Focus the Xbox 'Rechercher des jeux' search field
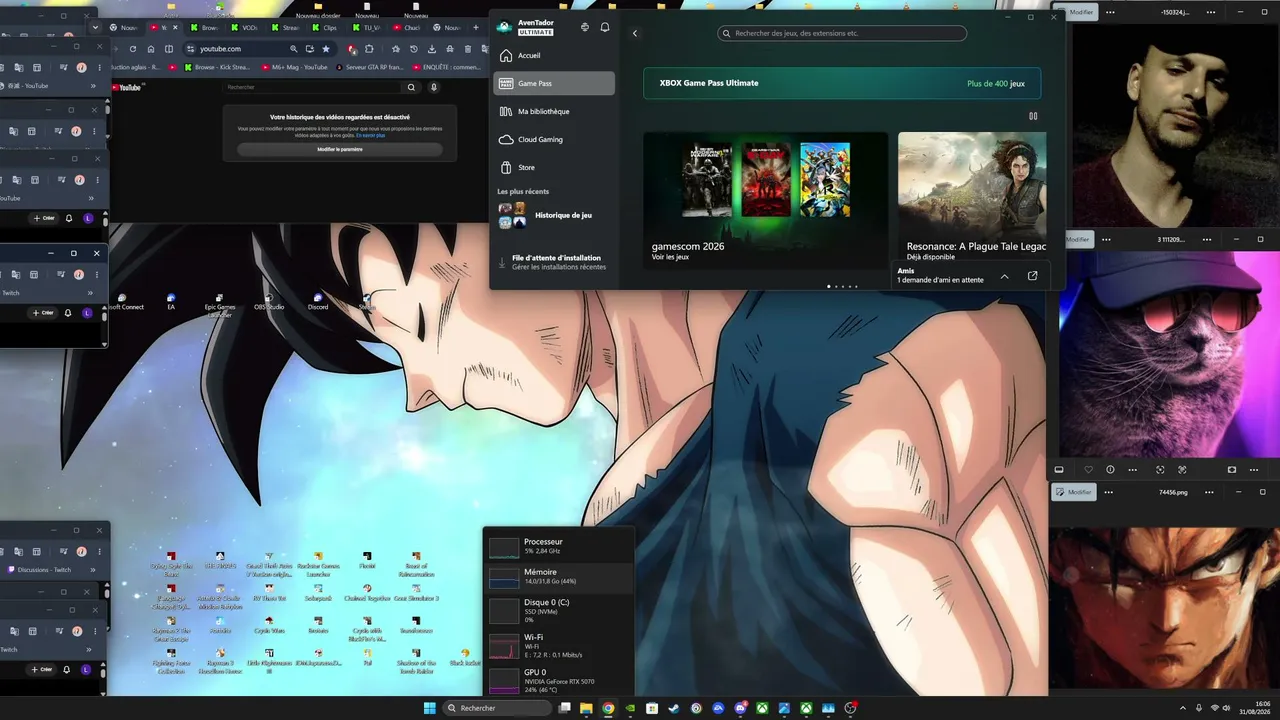The image size is (1280, 720). coord(842,33)
